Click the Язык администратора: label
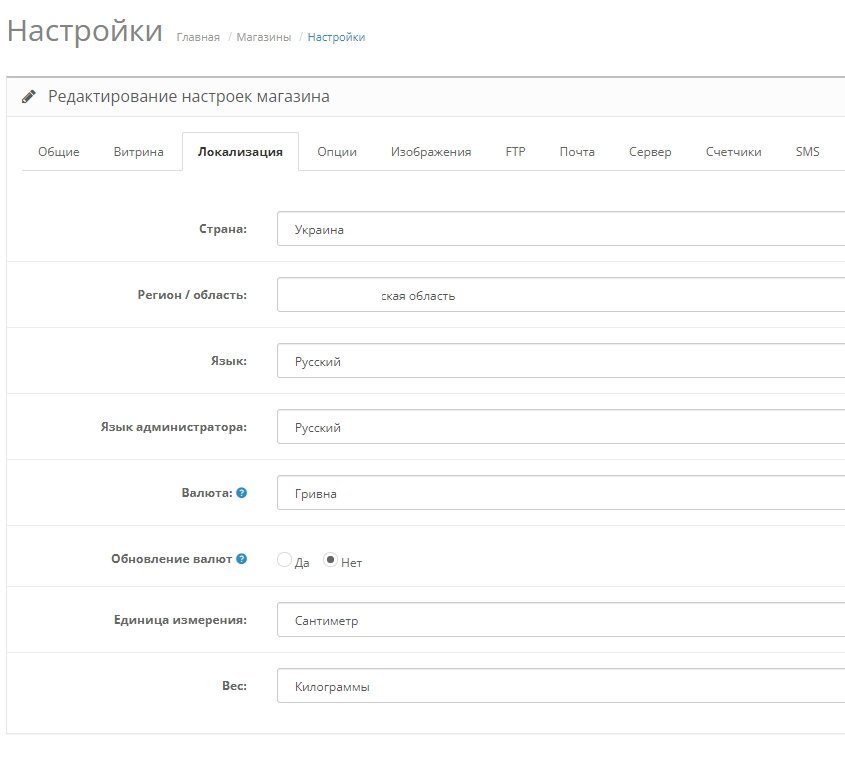Image resolution: width=845 pixels, height=759 pixels. click(x=174, y=427)
